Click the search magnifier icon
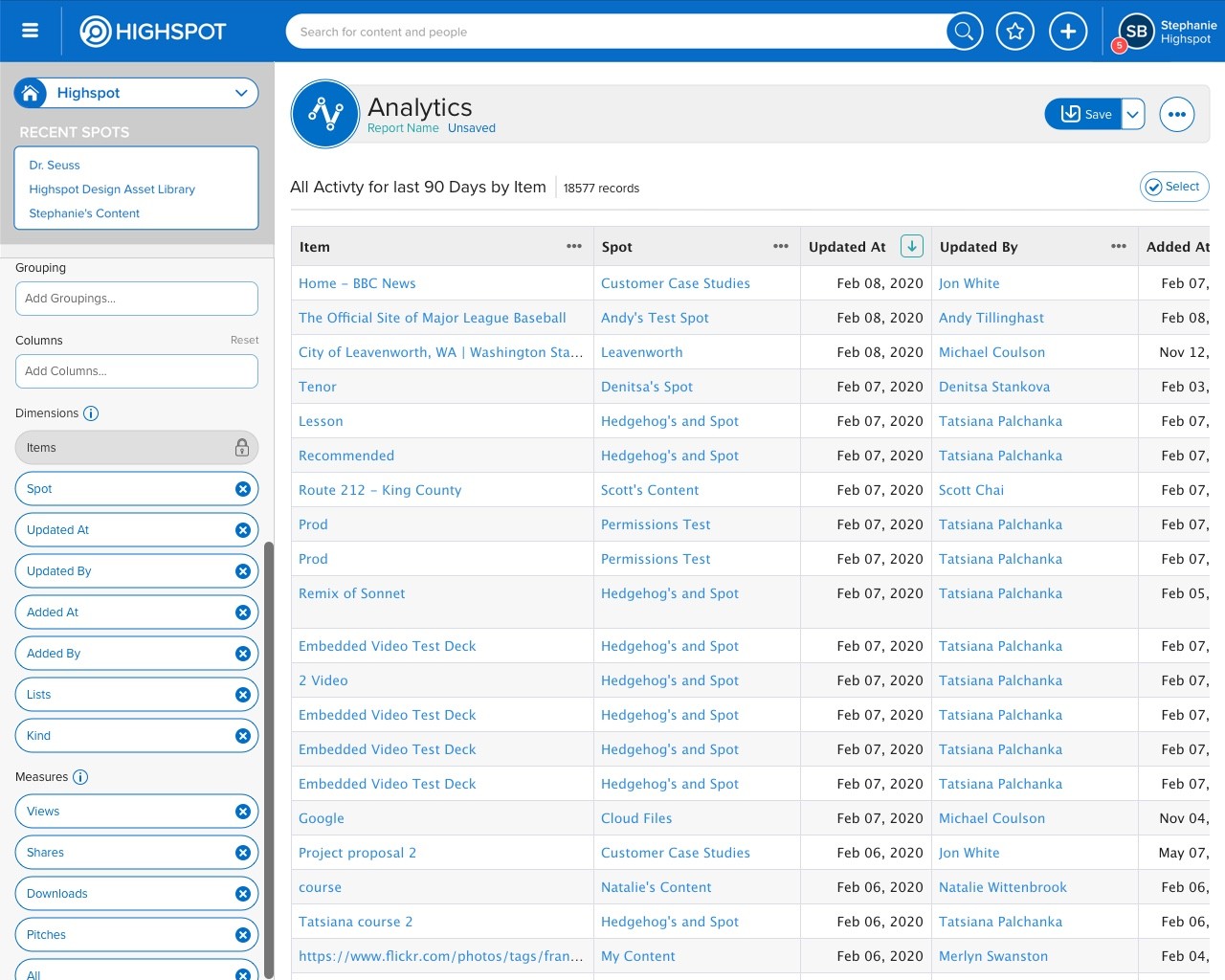This screenshot has width=1225, height=980. (965, 32)
